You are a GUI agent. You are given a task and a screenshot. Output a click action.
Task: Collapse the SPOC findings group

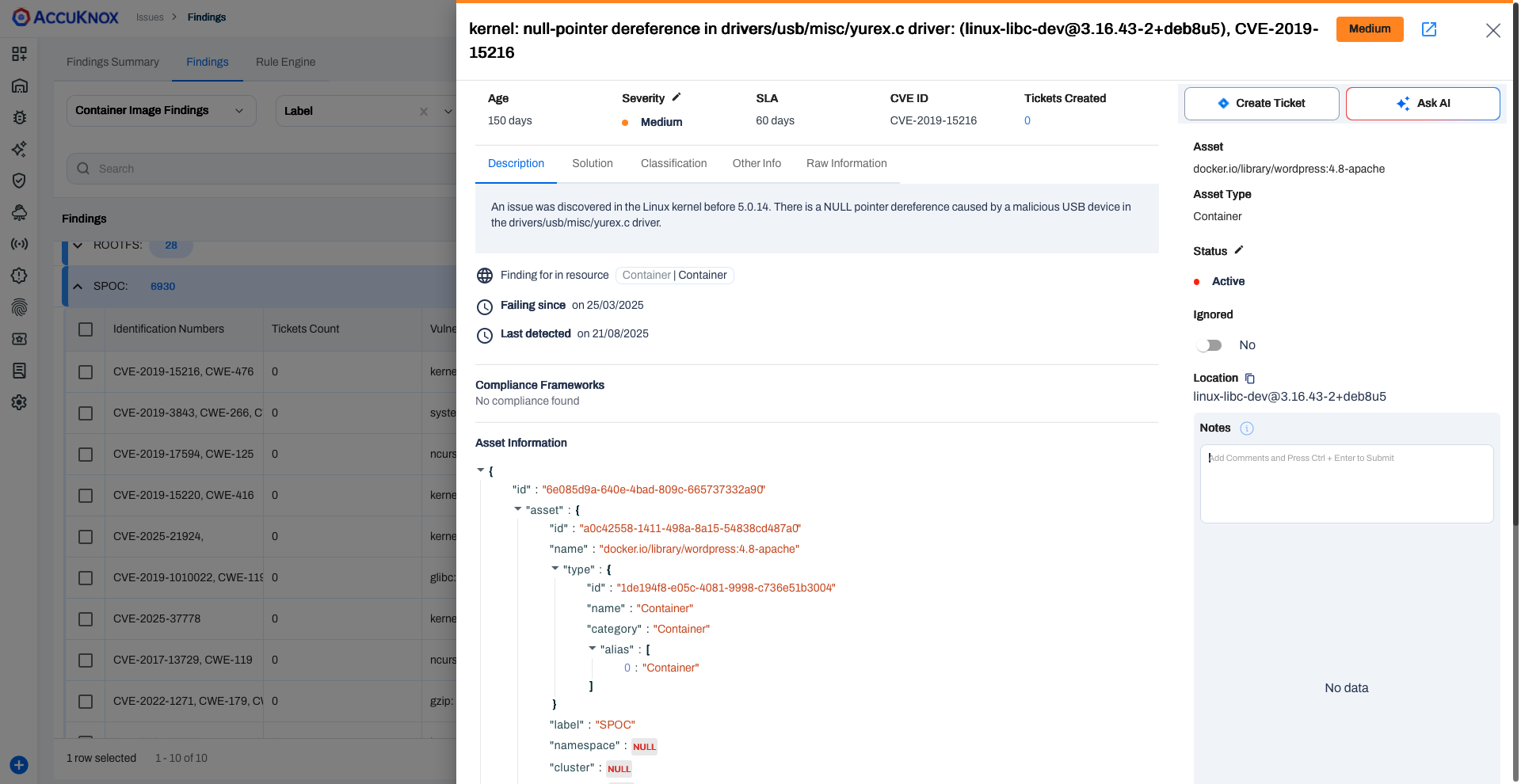tap(78, 287)
